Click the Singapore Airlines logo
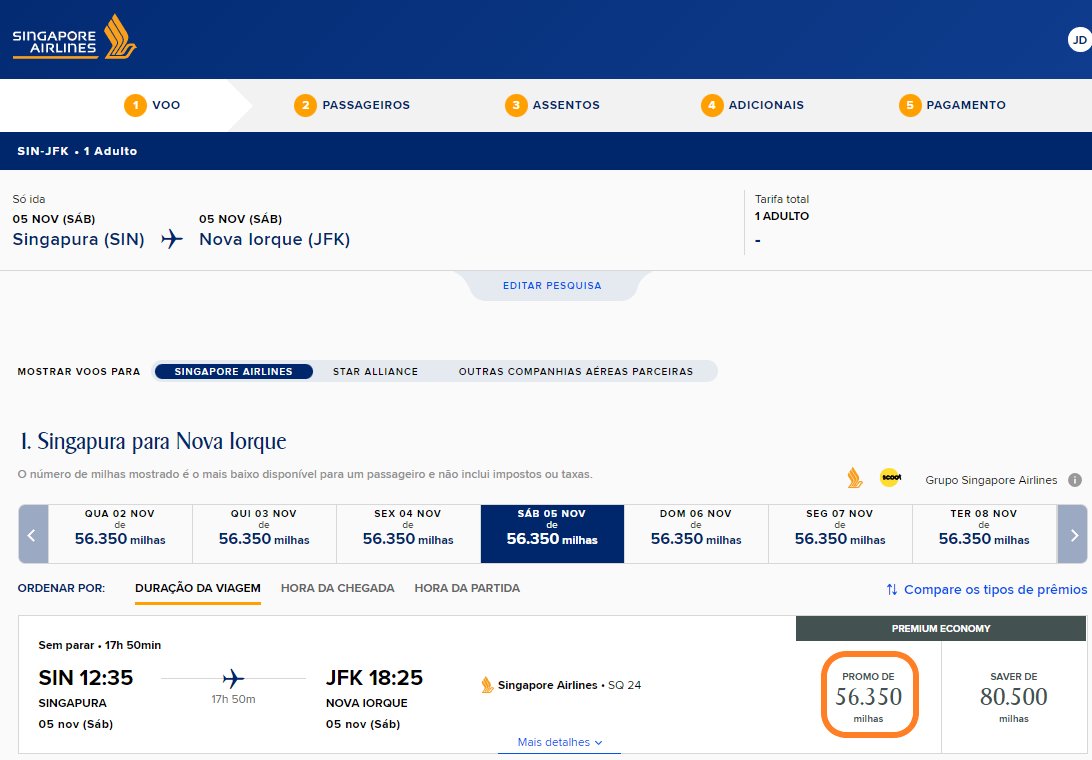 click(75, 38)
